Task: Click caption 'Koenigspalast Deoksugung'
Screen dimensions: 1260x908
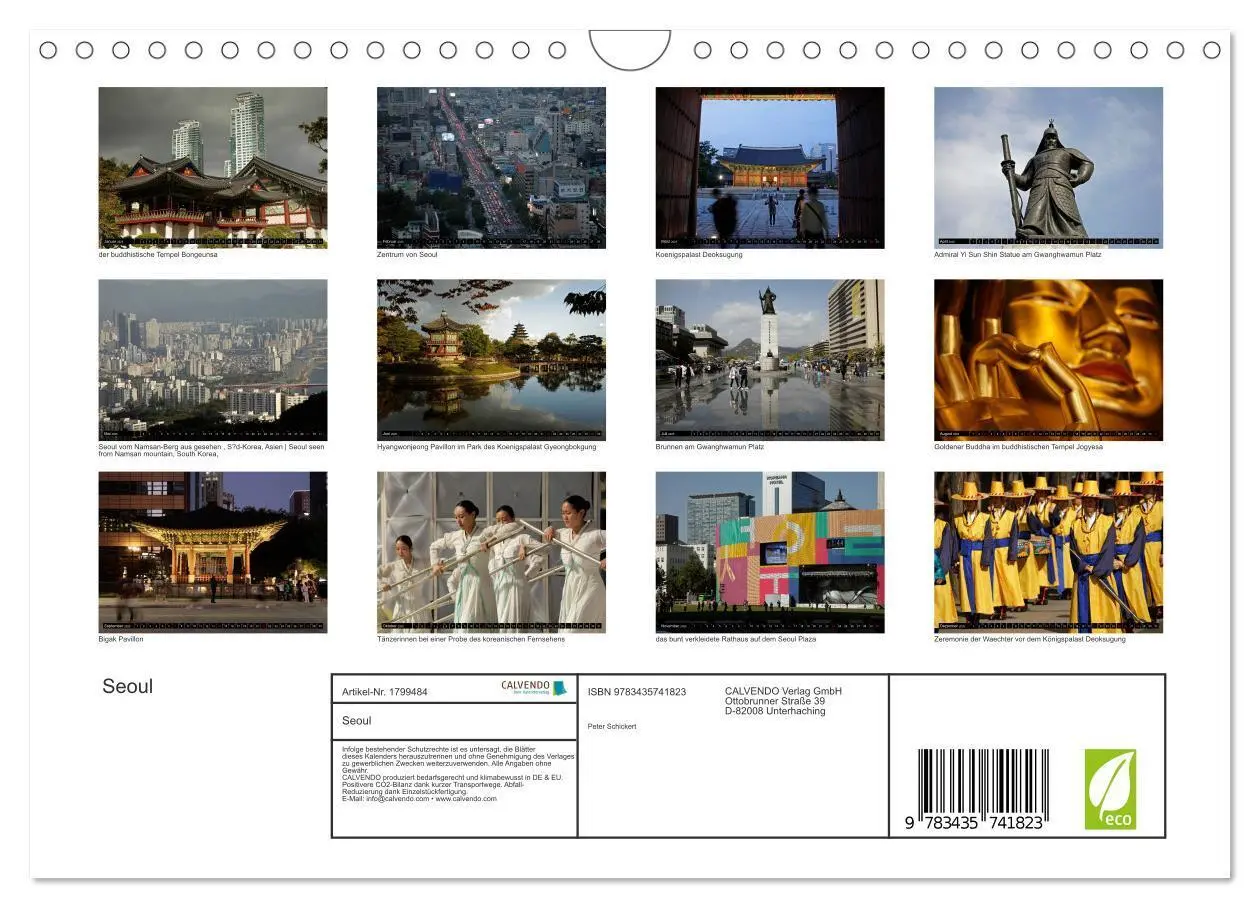Action: (x=699, y=254)
